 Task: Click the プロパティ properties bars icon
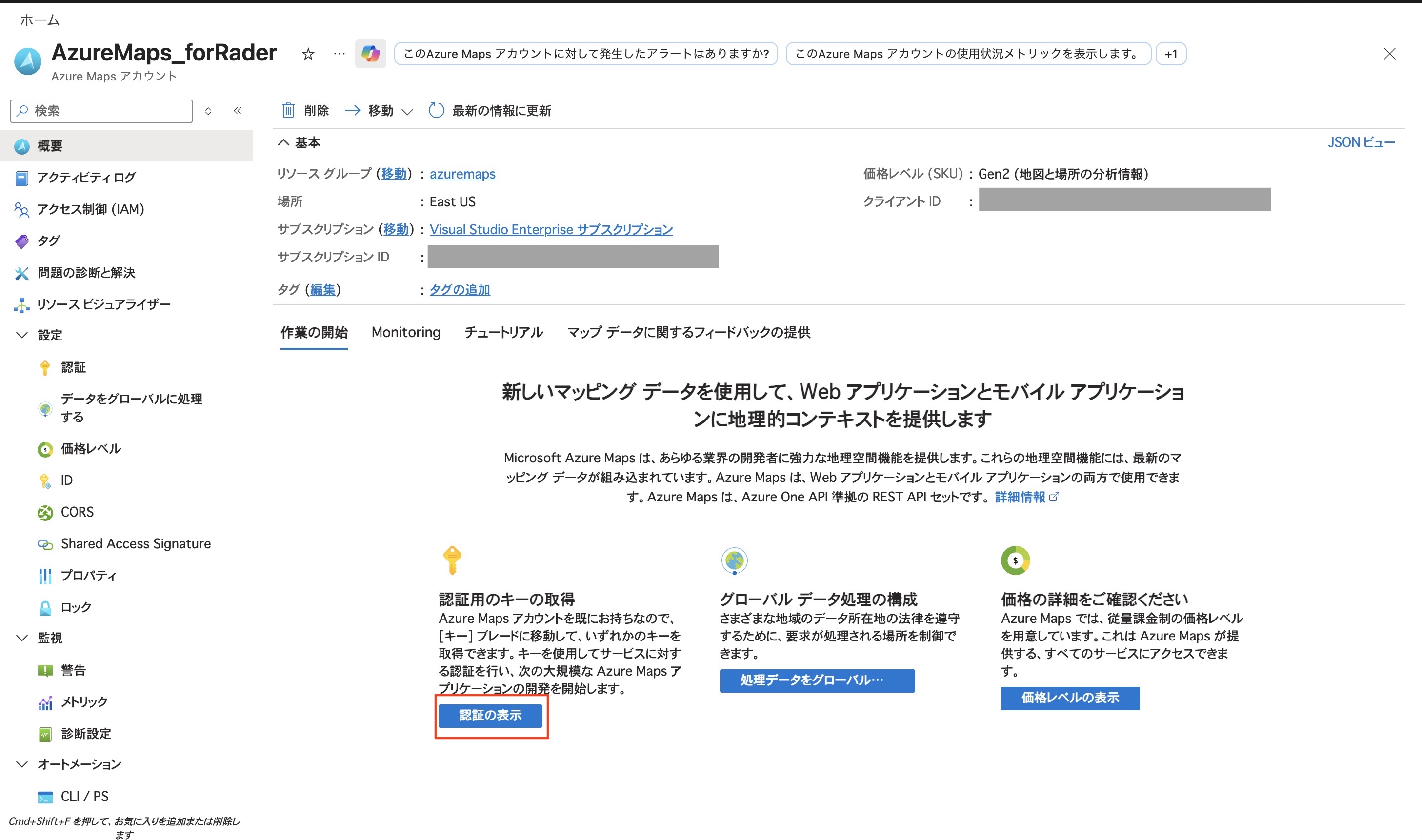pyautogui.click(x=45, y=576)
